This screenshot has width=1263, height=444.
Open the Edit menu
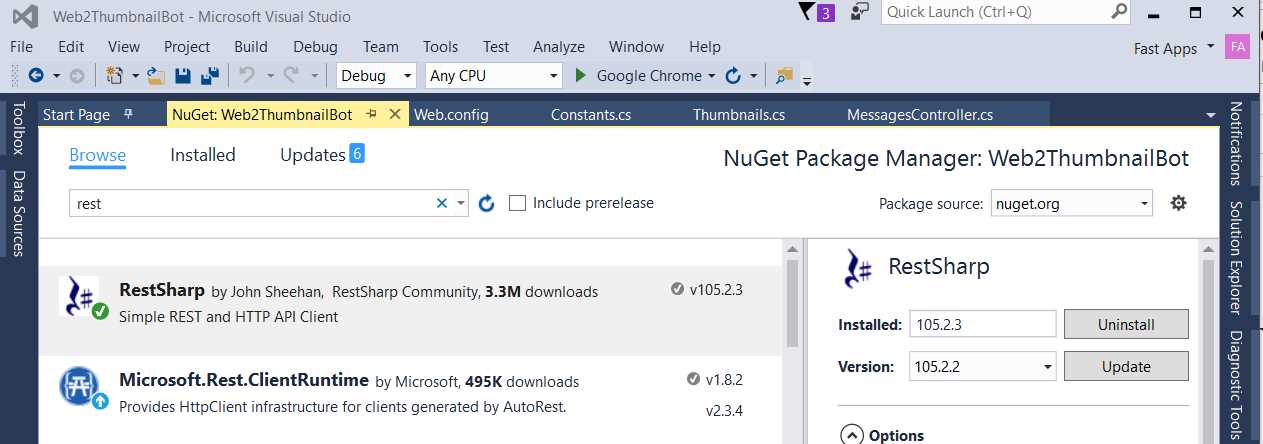pos(71,46)
